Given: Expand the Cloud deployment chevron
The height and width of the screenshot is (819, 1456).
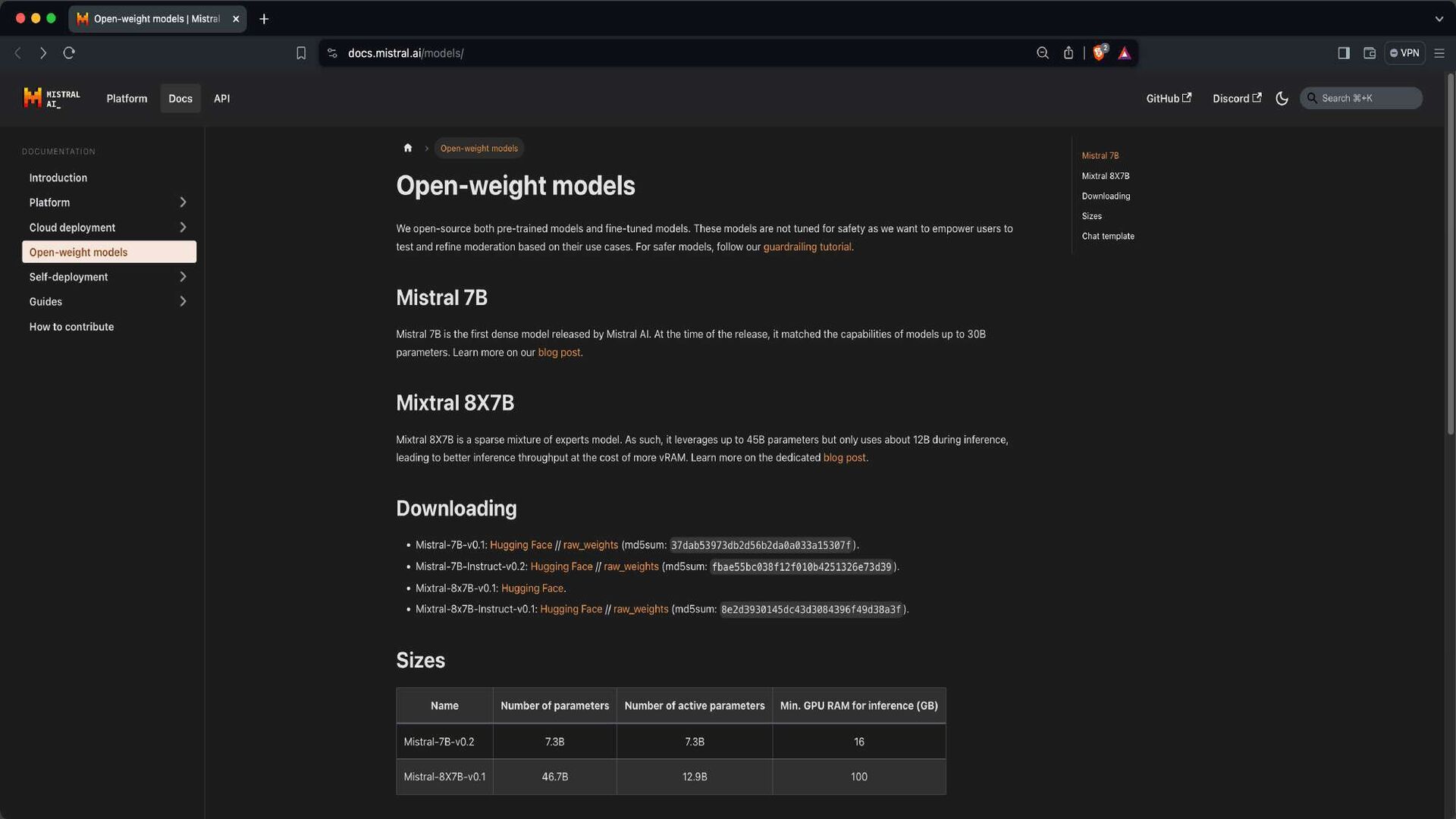Looking at the screenshot, I should (183, 227).
